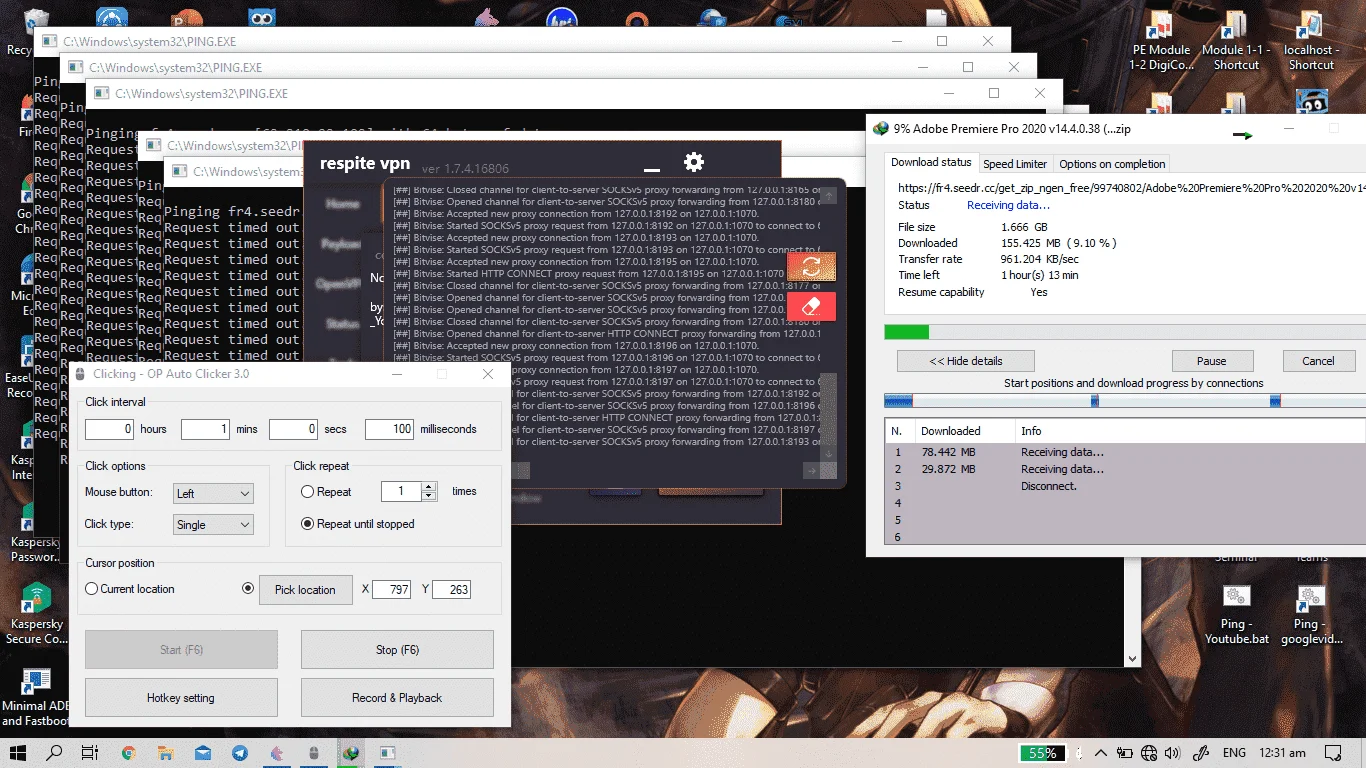Open respite vpn settings gear icon
This screenshot has width=1366, height=768.
693,162
